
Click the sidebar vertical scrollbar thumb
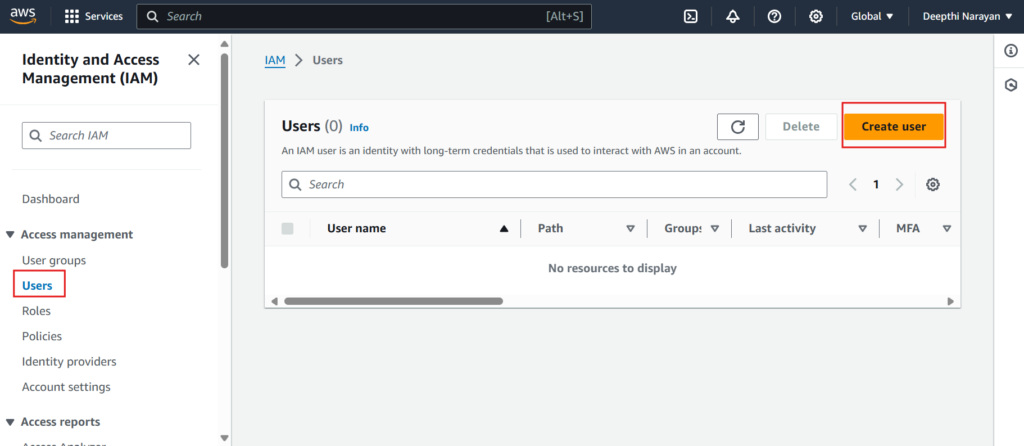(225, 161)
